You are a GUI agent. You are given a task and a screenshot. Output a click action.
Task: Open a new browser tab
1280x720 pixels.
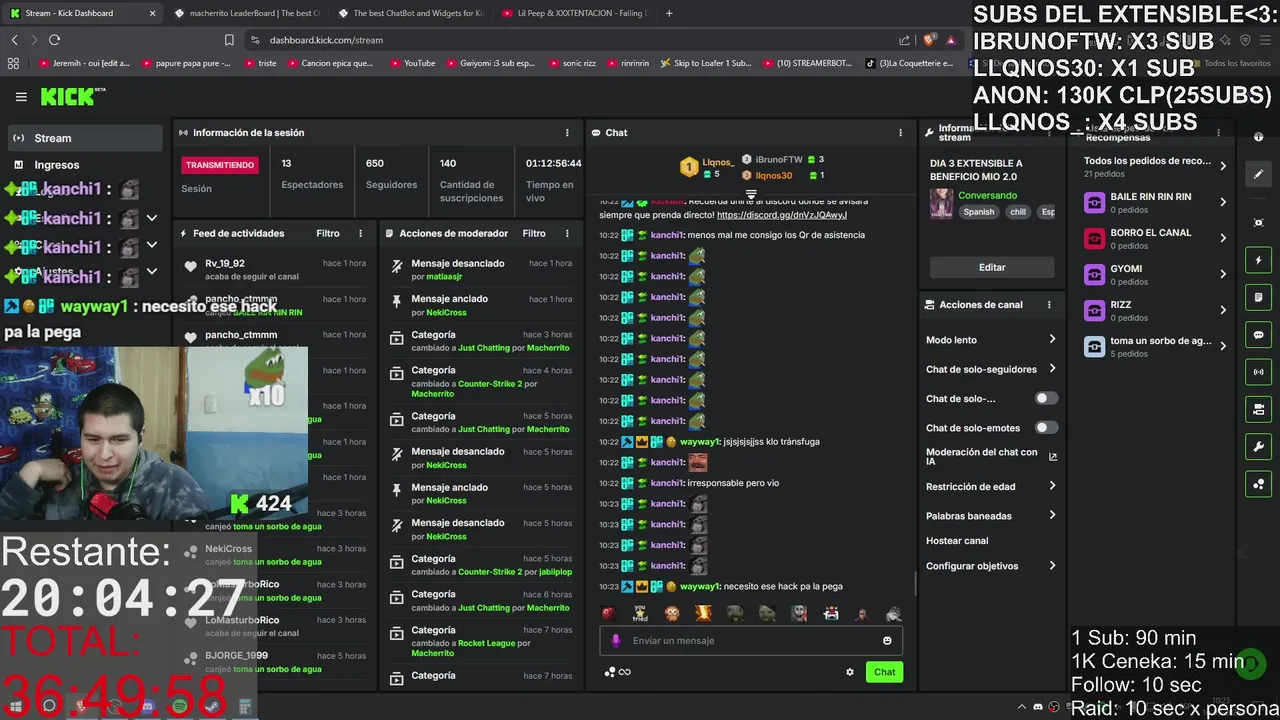[669, 13]
